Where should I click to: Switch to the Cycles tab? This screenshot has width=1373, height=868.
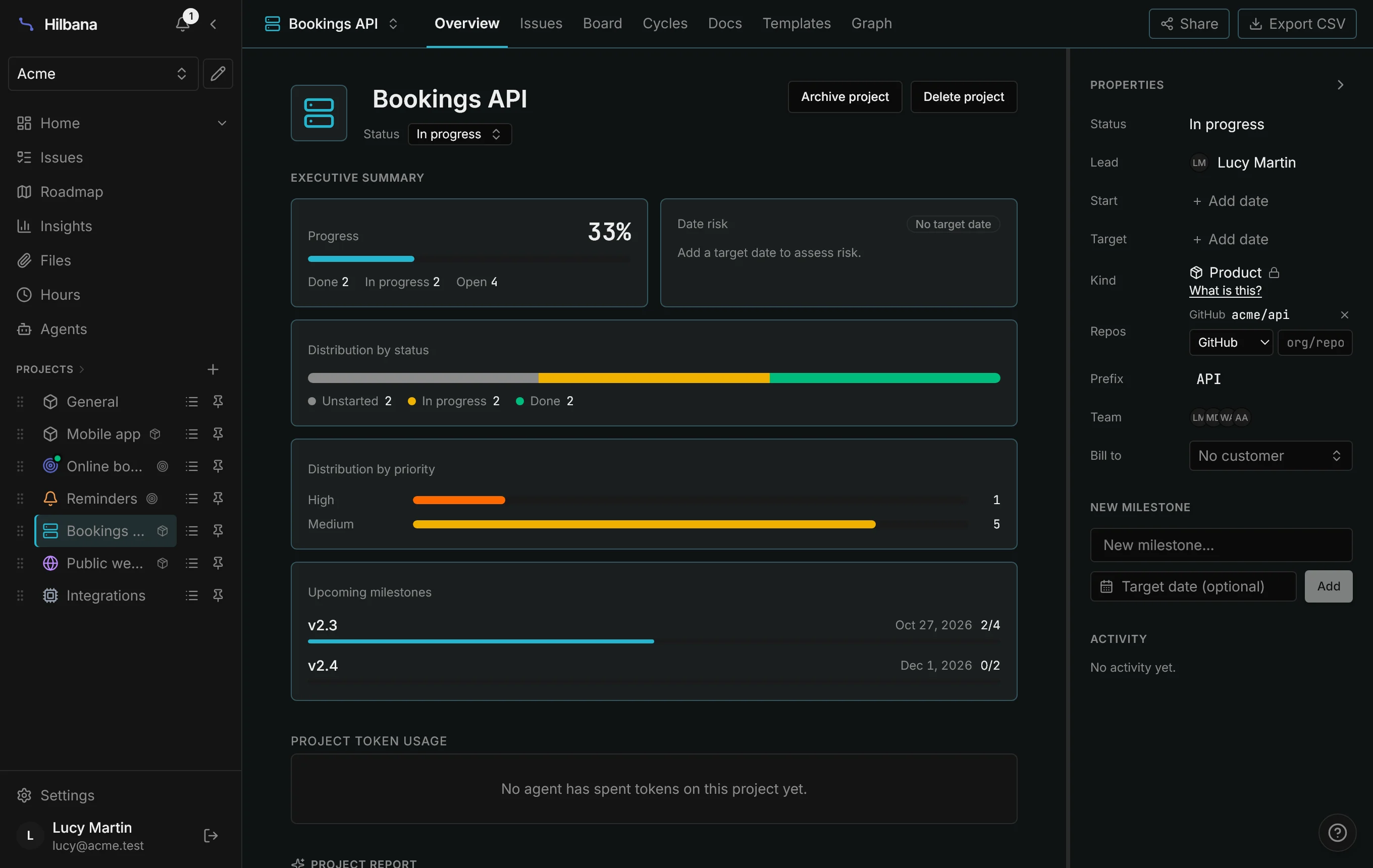tap(665, 23)
